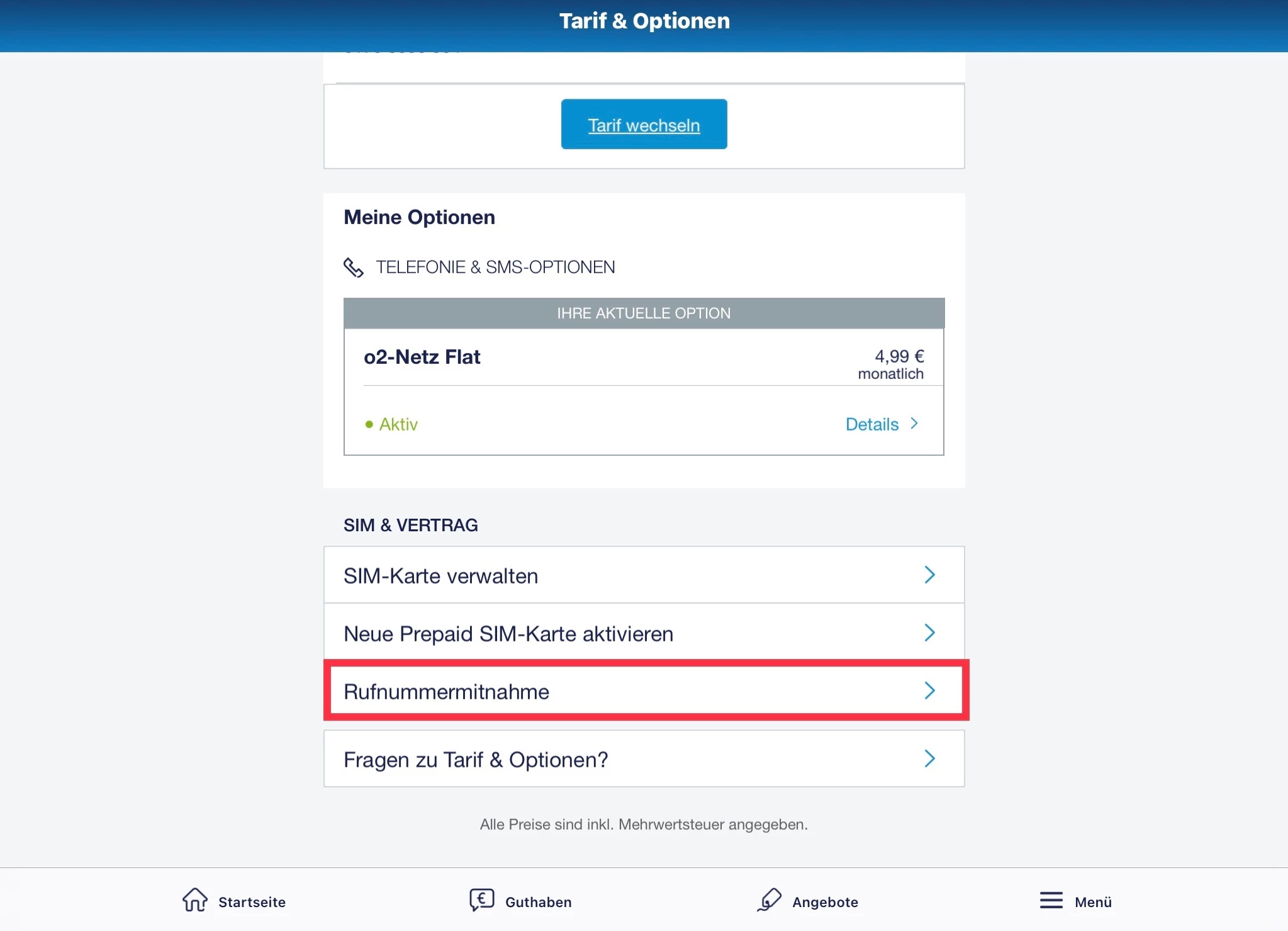Click the Angebote rocket icon
The image size is (1288, 931).
[769, 900]
